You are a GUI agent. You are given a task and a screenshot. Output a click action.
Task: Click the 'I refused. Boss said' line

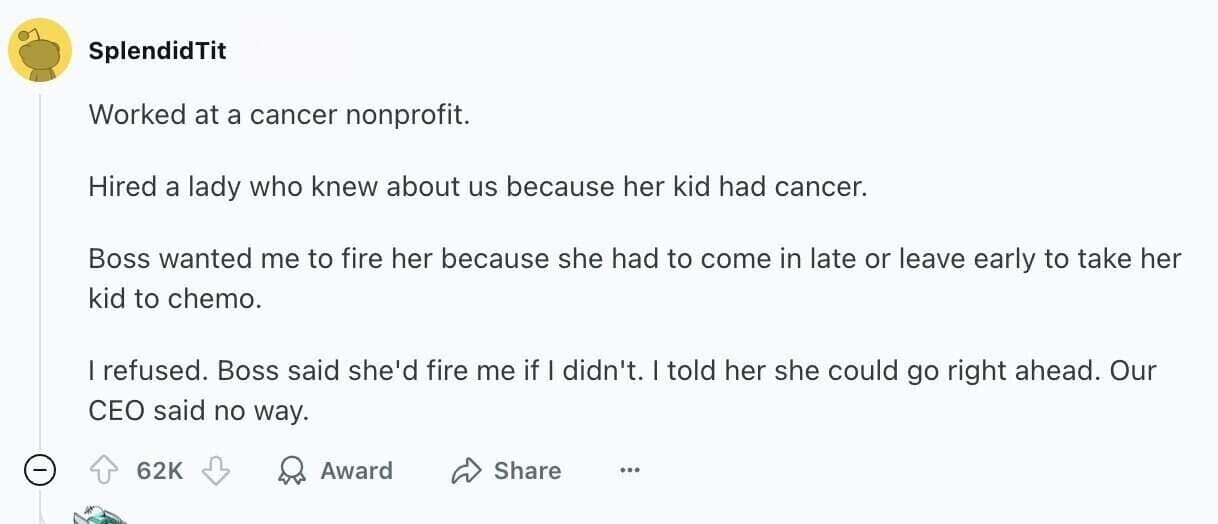(x=621, y=370)
